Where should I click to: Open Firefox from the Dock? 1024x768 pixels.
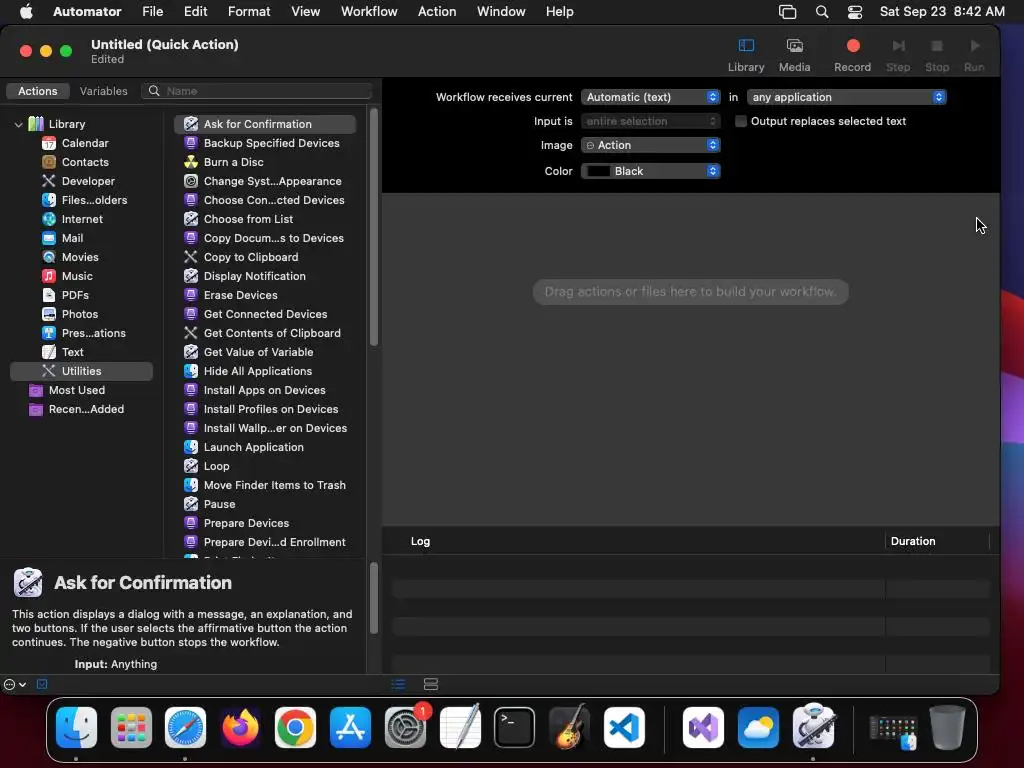coord(240,727)
